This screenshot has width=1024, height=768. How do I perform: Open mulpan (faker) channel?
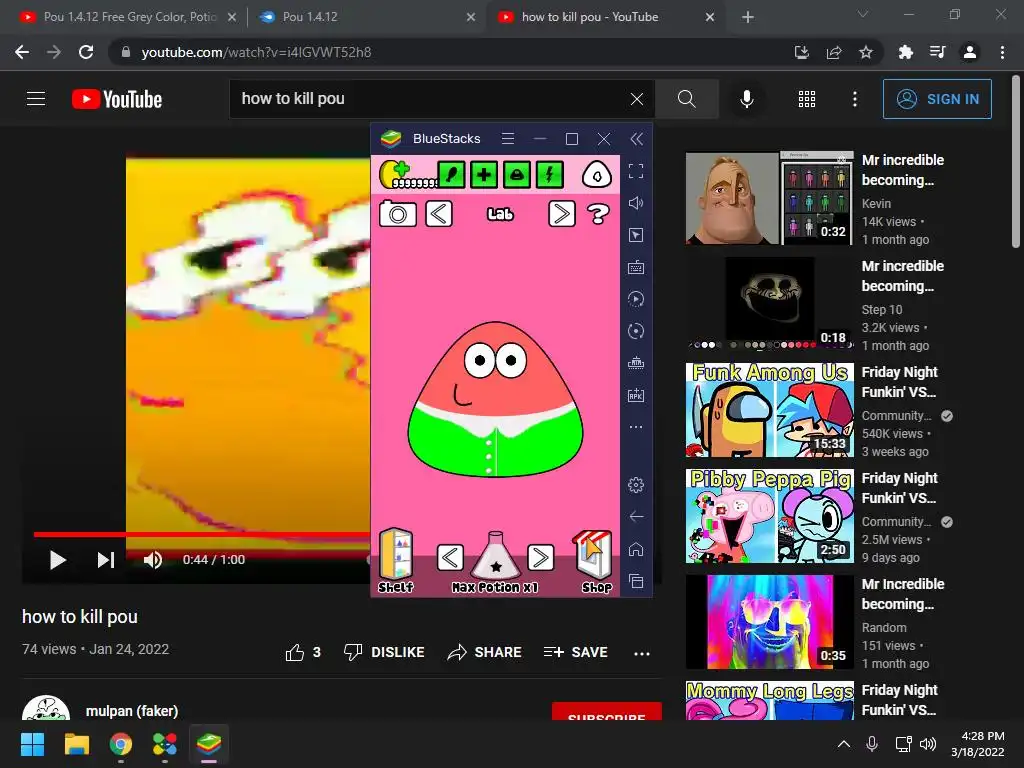pyautogui.click(x=131, y=711)
